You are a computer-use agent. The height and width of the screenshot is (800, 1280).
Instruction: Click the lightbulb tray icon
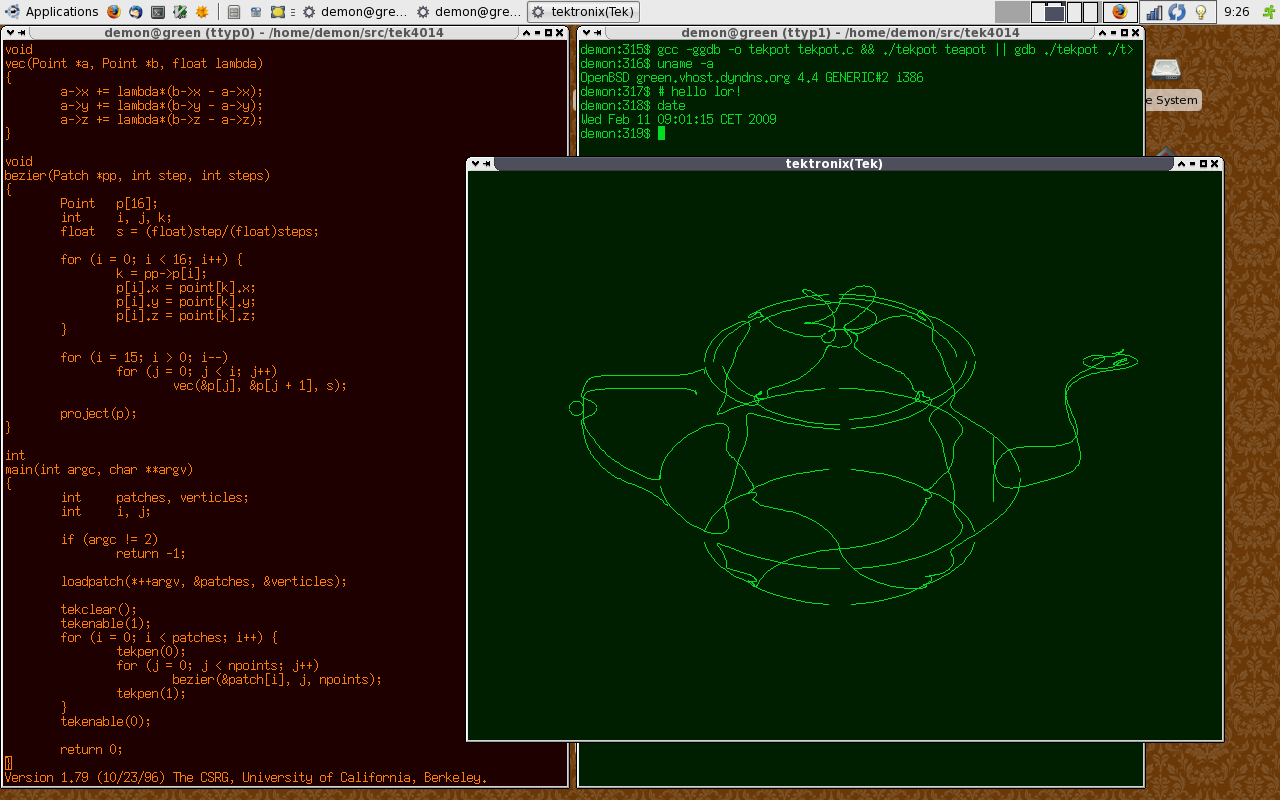click(x=1201, y=12)
